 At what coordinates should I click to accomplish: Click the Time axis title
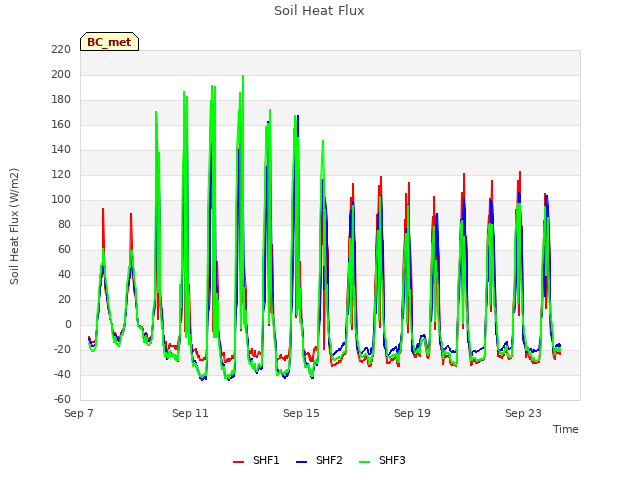pyautogui.click(x=566, y=429)
